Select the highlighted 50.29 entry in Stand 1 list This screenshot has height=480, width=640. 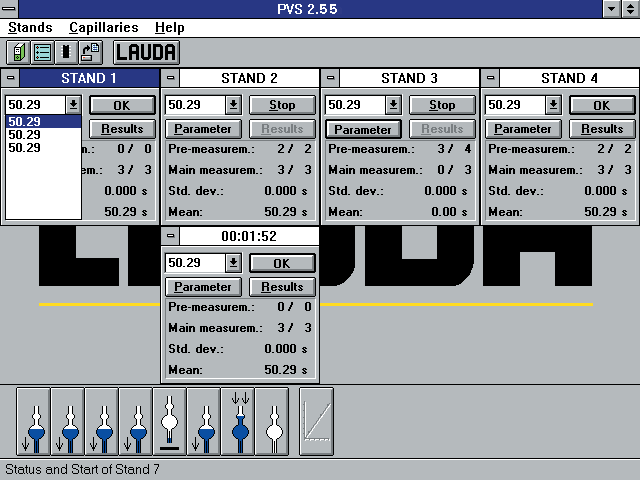click(x=42, y=122)
